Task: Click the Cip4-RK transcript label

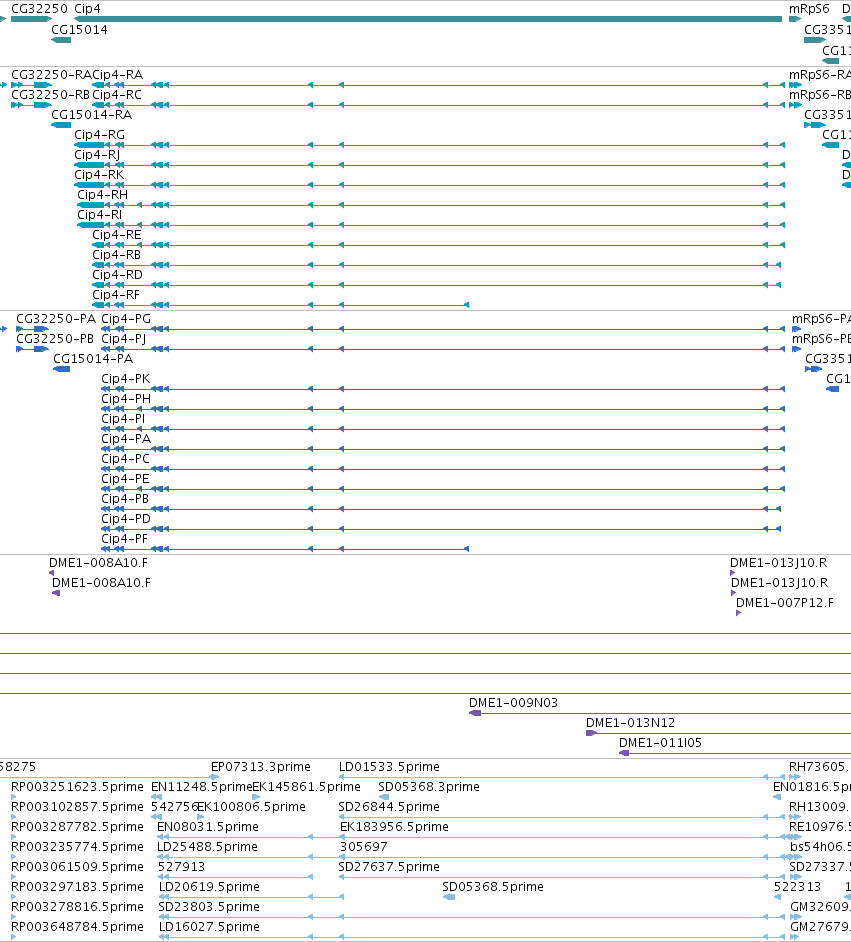Action: 99,175
